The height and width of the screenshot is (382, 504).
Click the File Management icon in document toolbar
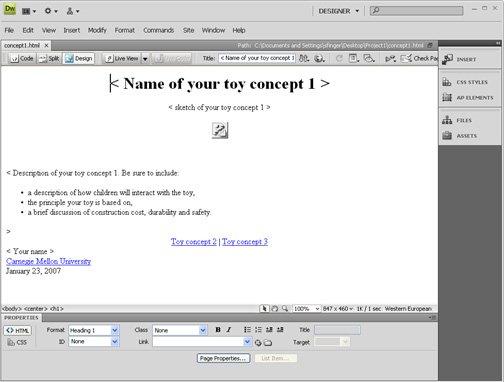click(304, 58)
